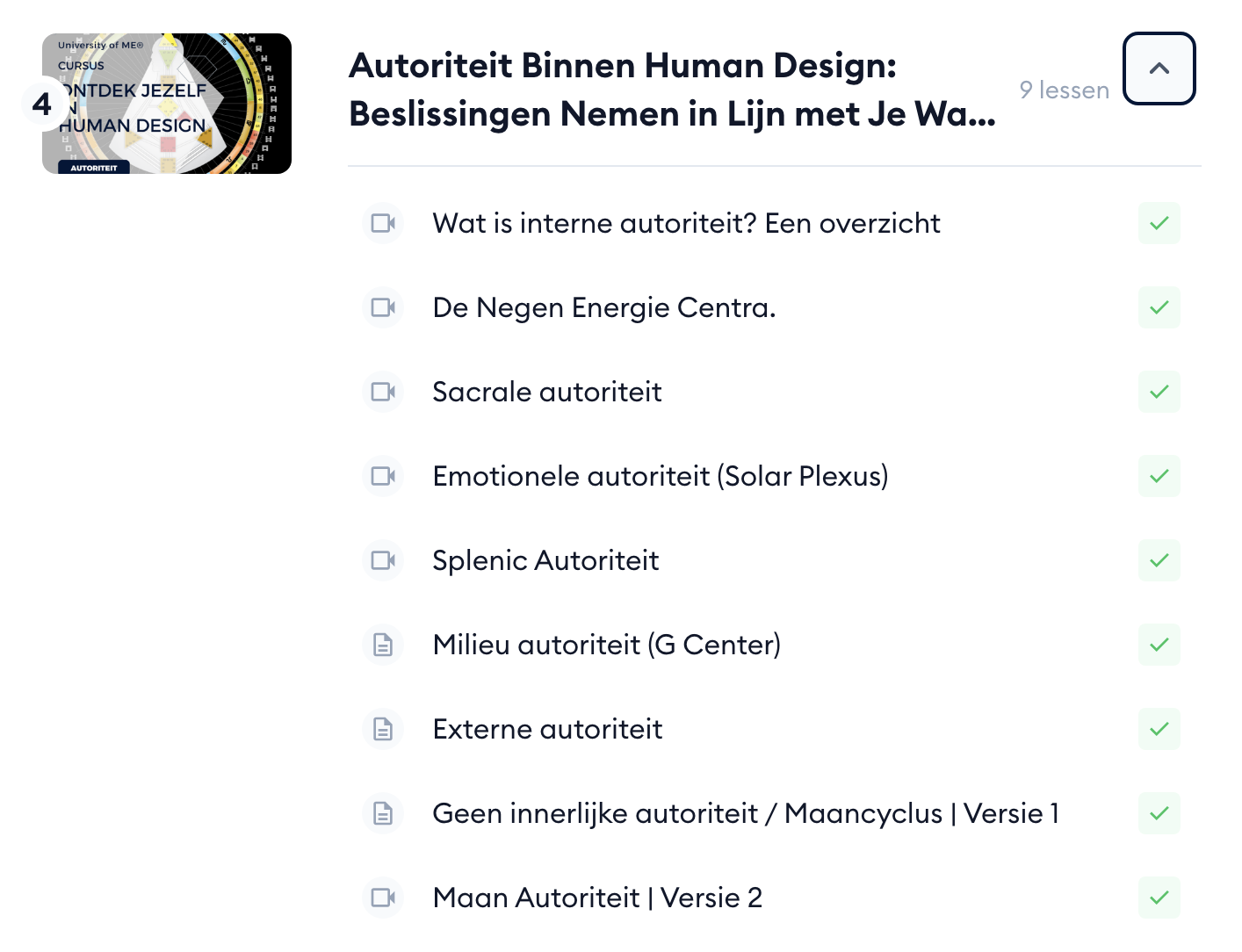Open lesson 'De Negen Energie Centra.'
1242x952 pixels.
tap(603, 307)
